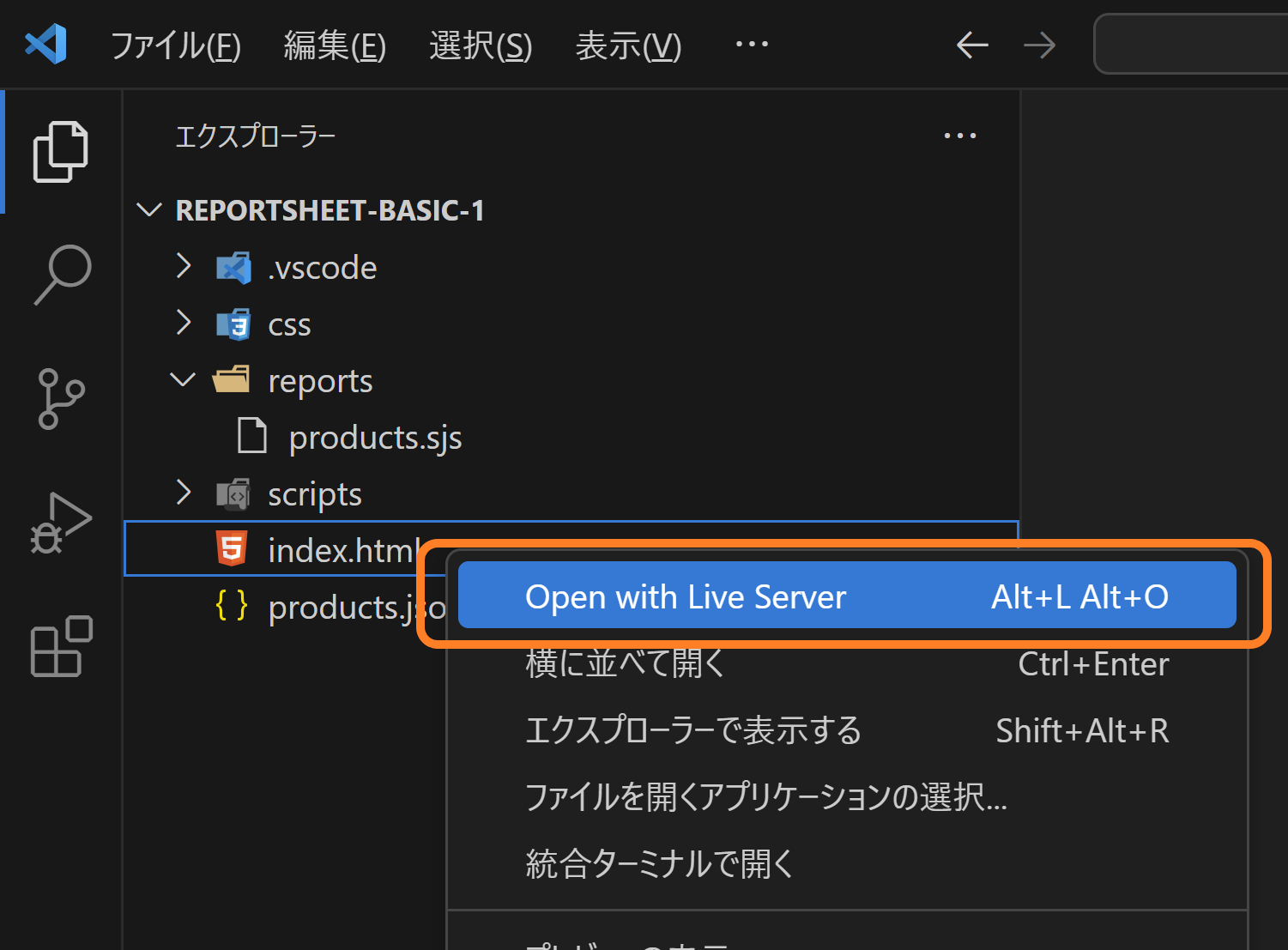
Task: Open the Run and Debug view icon
Action: click(61, 523)
